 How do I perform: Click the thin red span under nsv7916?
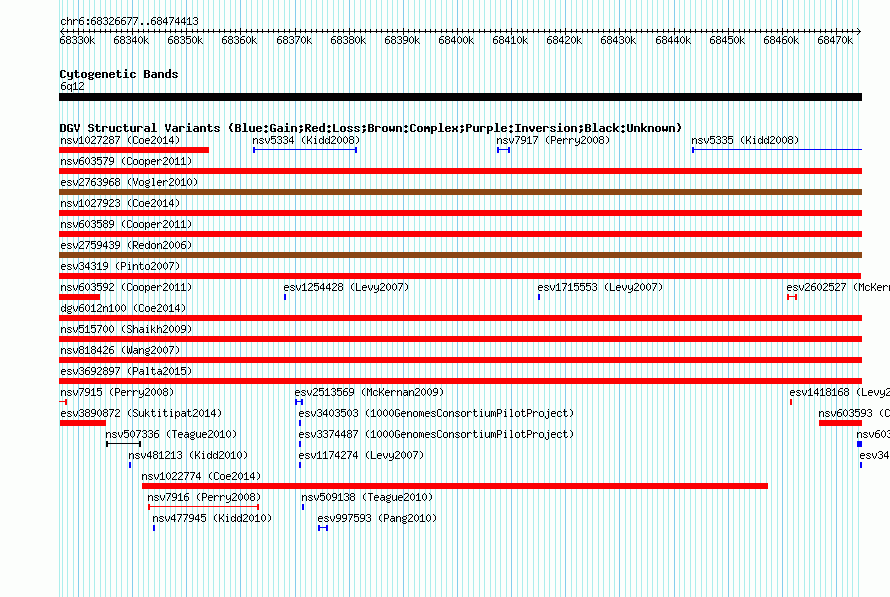pyautogui.click(x=204, y=507)
